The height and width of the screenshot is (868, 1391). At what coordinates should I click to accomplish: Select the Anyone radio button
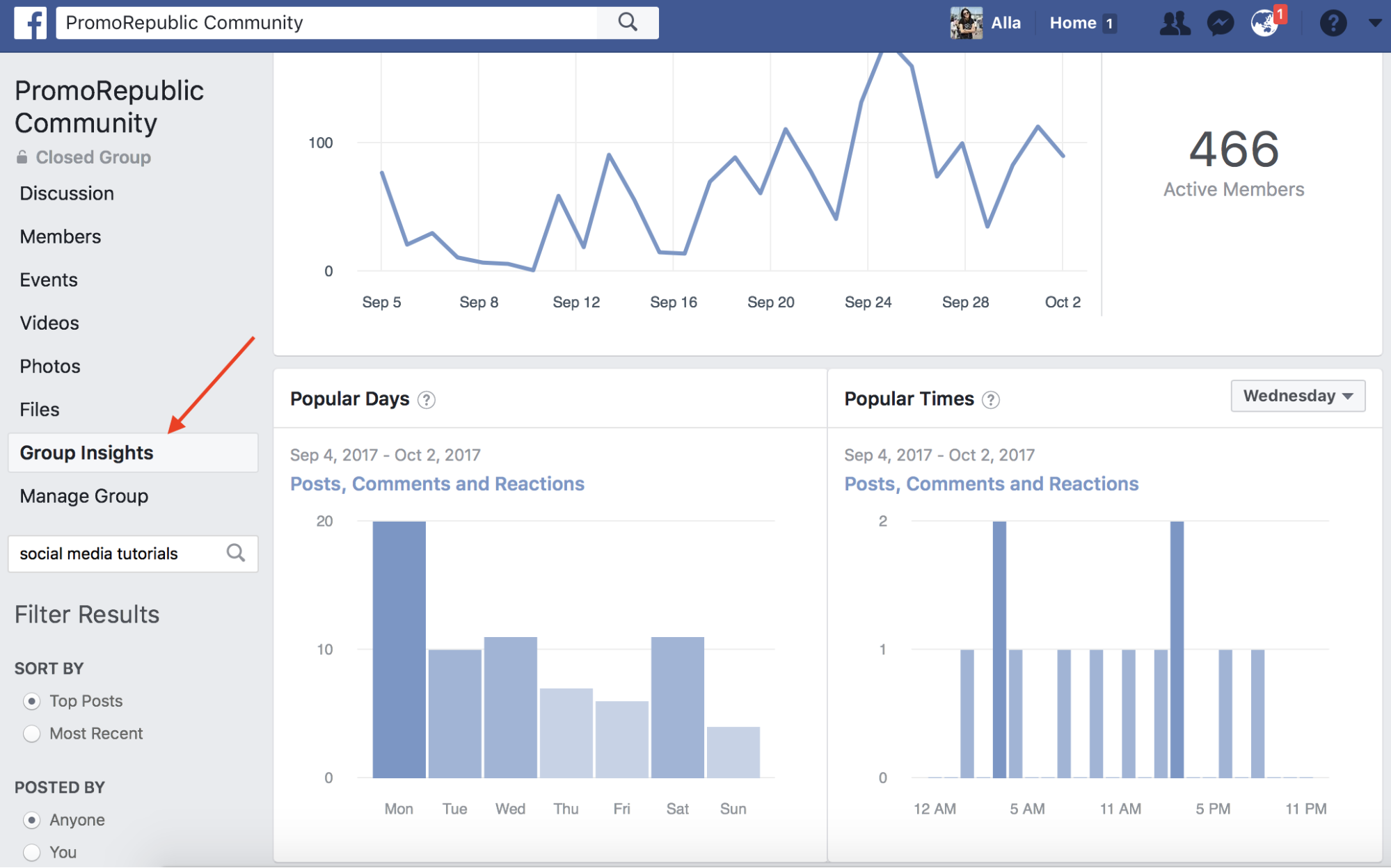[31, 820]
